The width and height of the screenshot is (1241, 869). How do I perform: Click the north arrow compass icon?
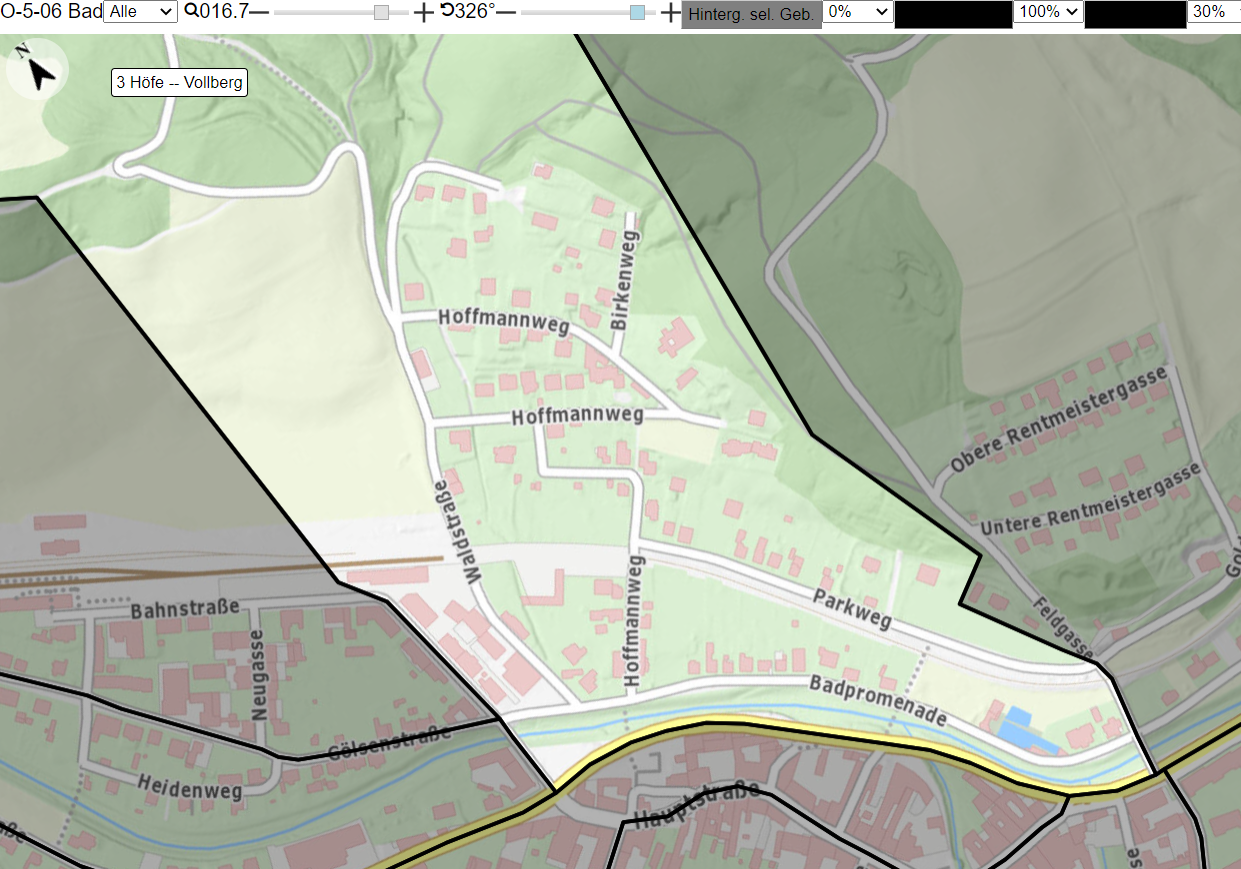click(36, 69)
